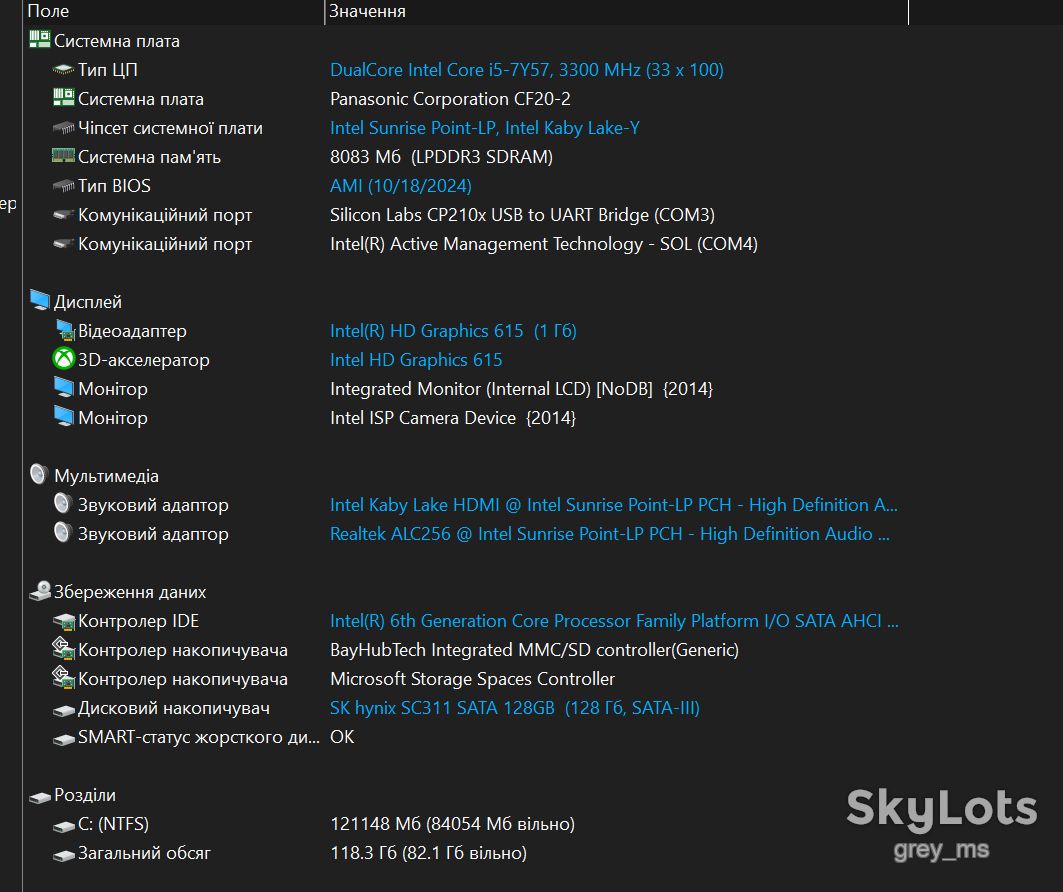The width and height of the screenshot is (1063, 892).
Task: Click the Microsoft Storage Spaces Controller value
Action: coord(473,679)
